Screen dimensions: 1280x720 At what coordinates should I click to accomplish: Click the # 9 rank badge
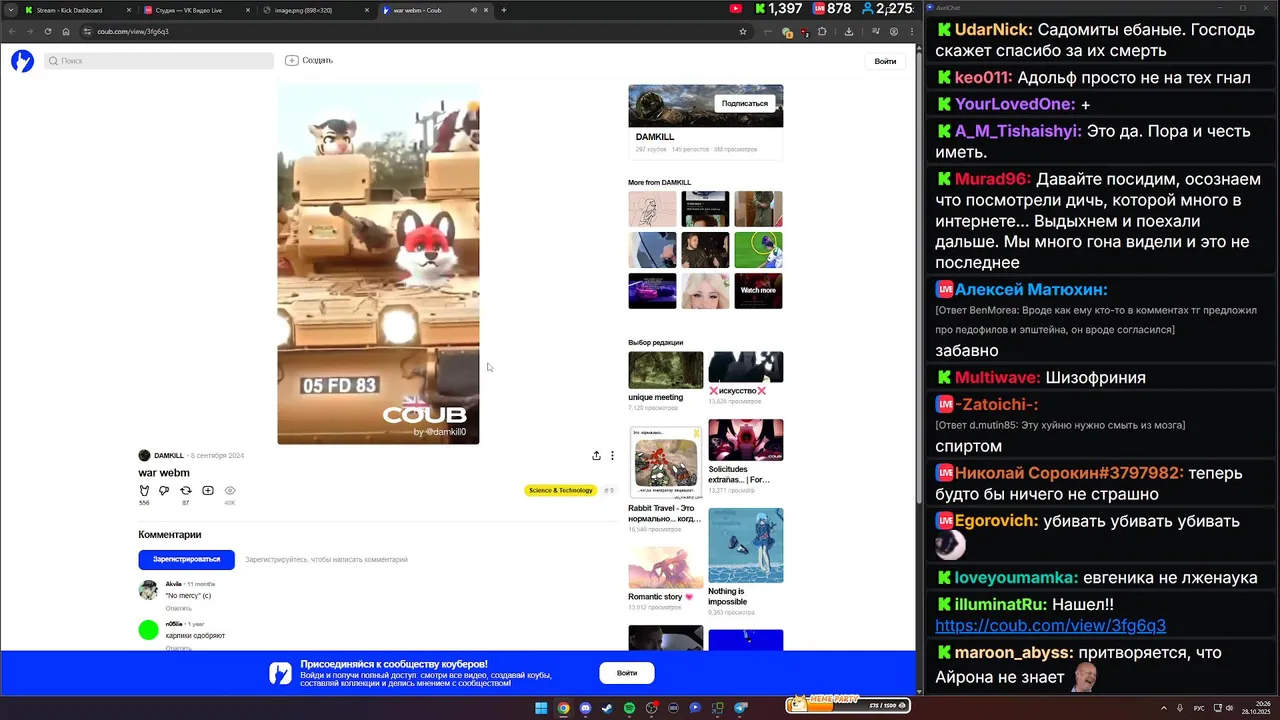click(609, 490)
